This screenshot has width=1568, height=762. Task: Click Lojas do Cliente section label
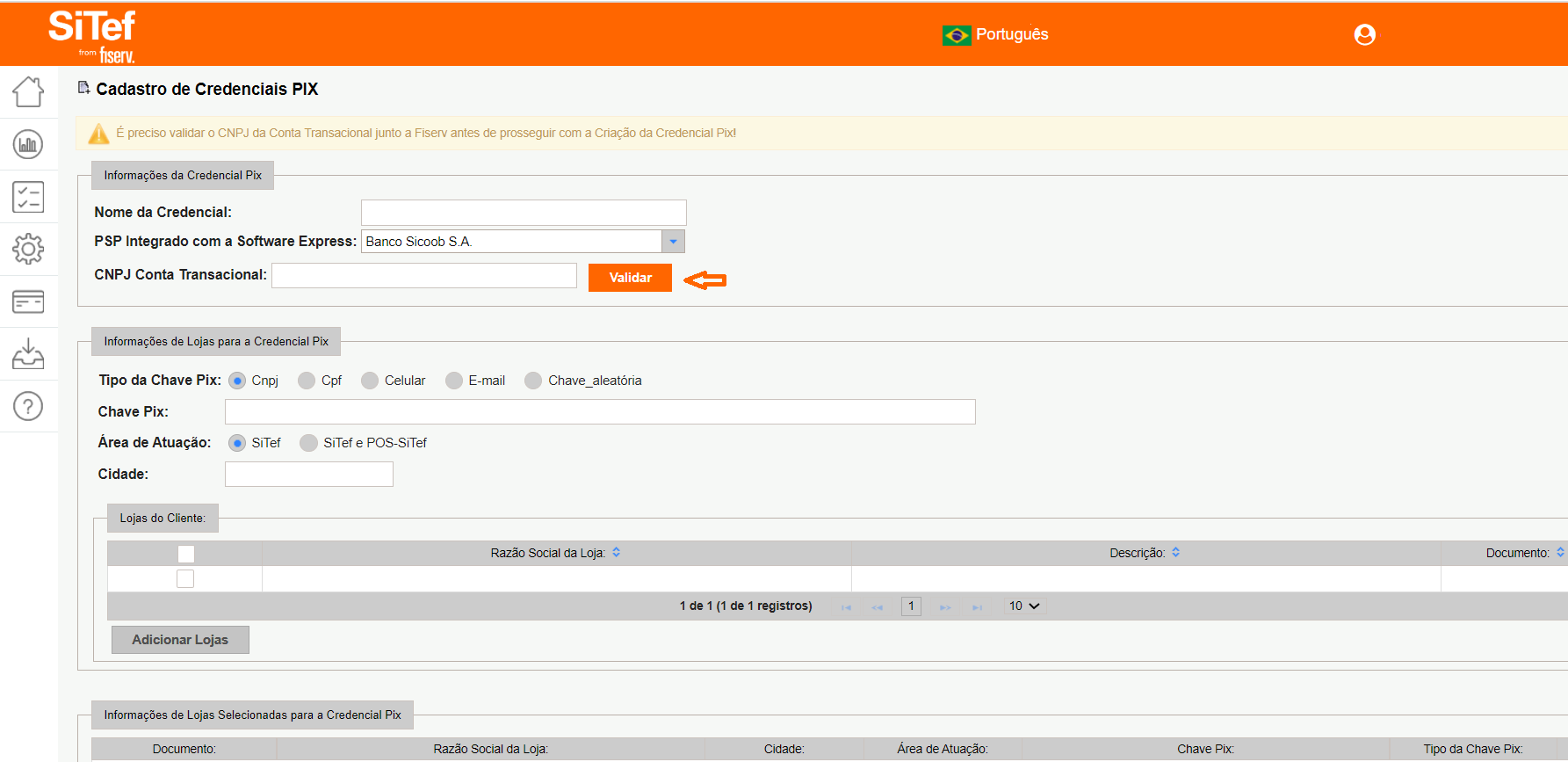(163, 519)
